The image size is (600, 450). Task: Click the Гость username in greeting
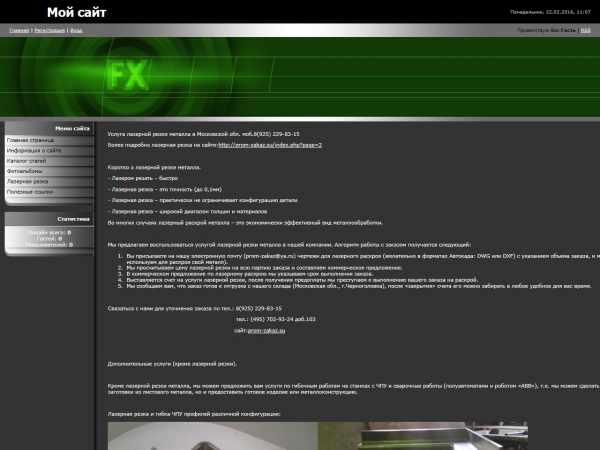[x=567, y=31]
